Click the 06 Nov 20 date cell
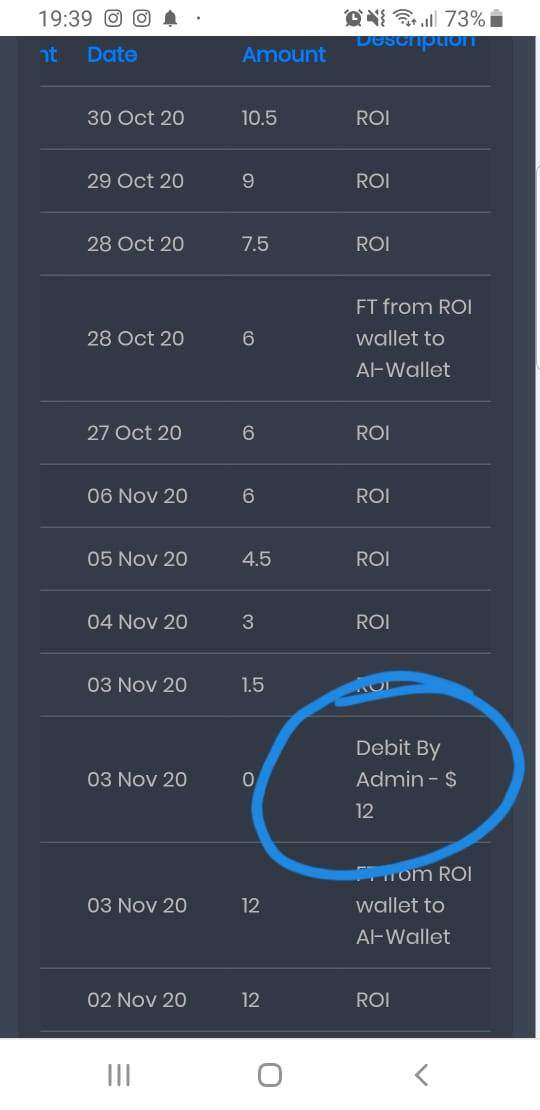Image resolution: width=540 pixels, height=1110 pixels. point(137,496)
